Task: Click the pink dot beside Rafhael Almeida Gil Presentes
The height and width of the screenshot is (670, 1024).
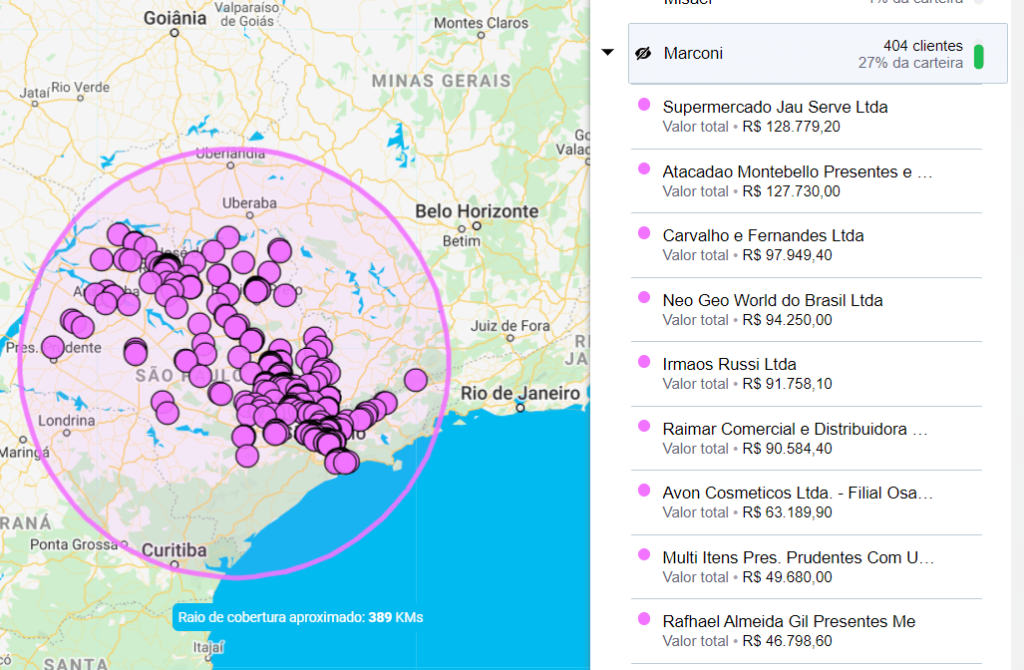Action: [x=644, y=621]
